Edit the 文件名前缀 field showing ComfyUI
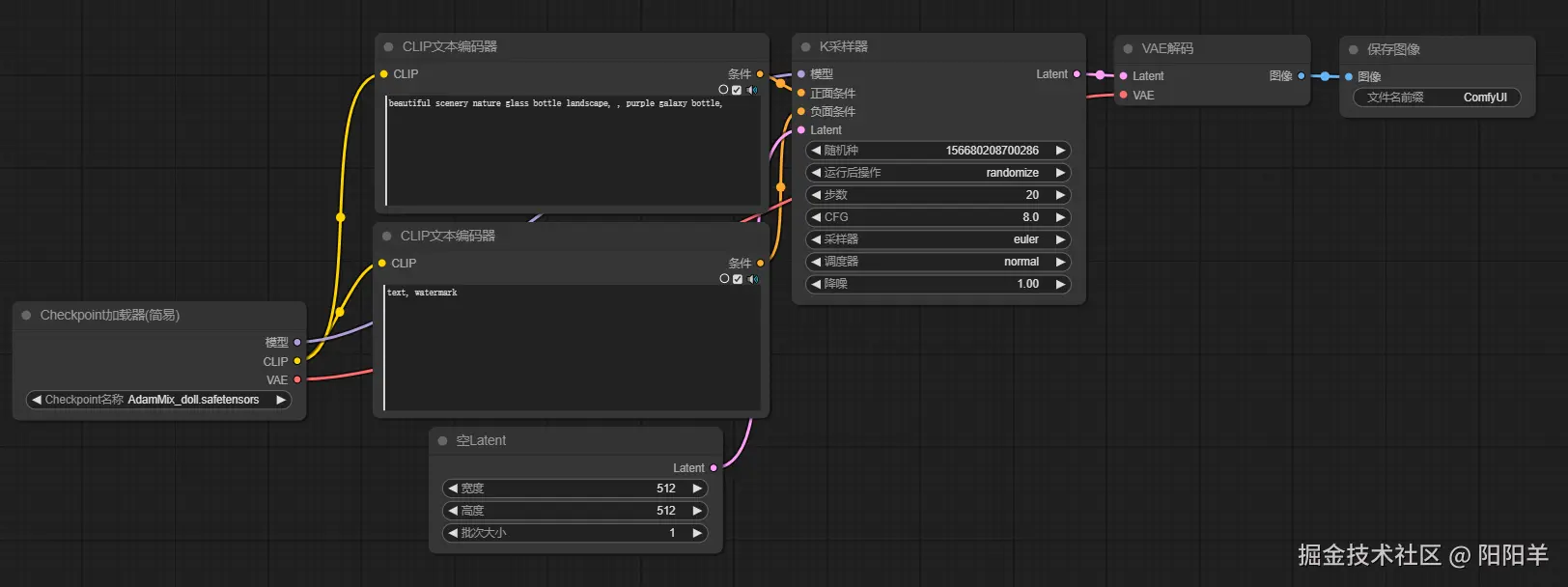This screenshot has width=1568, height=587. coord(1437,98)
